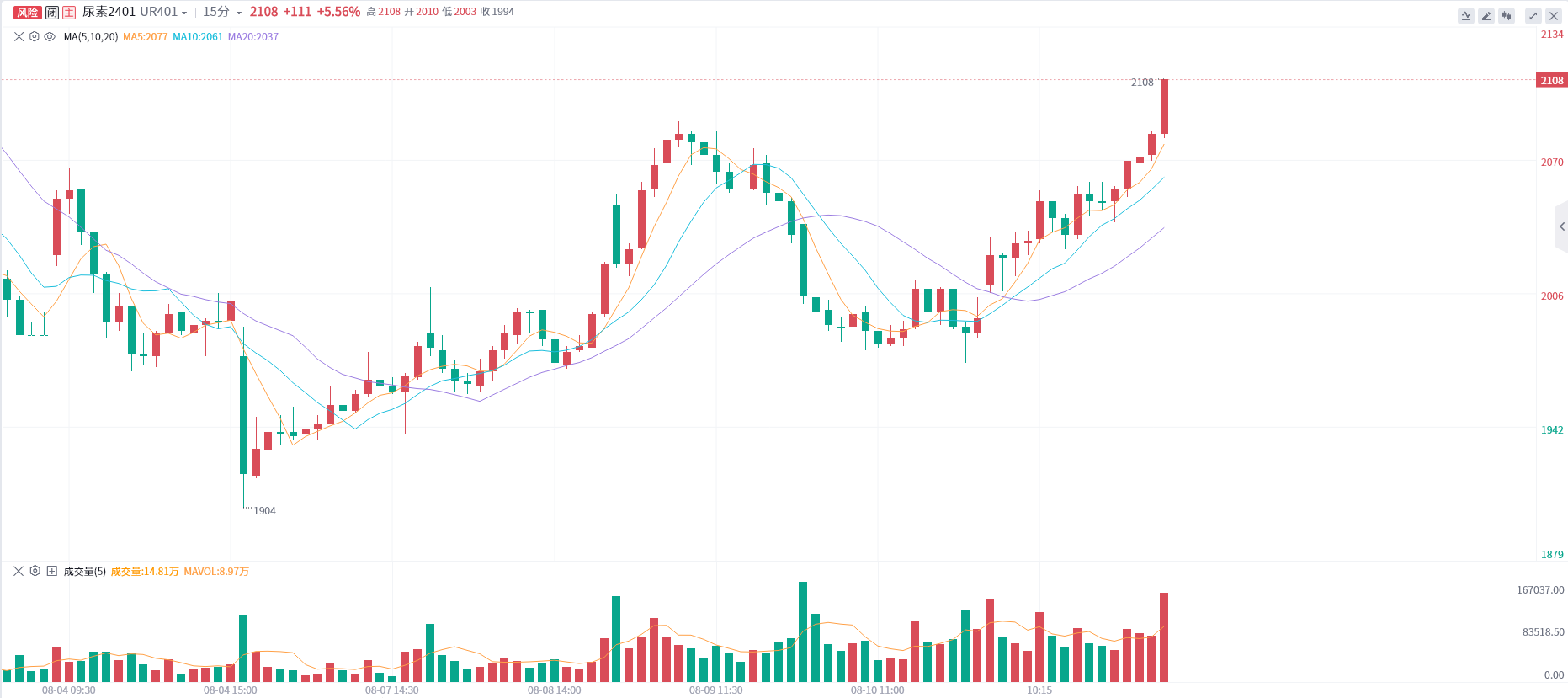Open the 15分 timeframe dropdown

click(222, 13)
